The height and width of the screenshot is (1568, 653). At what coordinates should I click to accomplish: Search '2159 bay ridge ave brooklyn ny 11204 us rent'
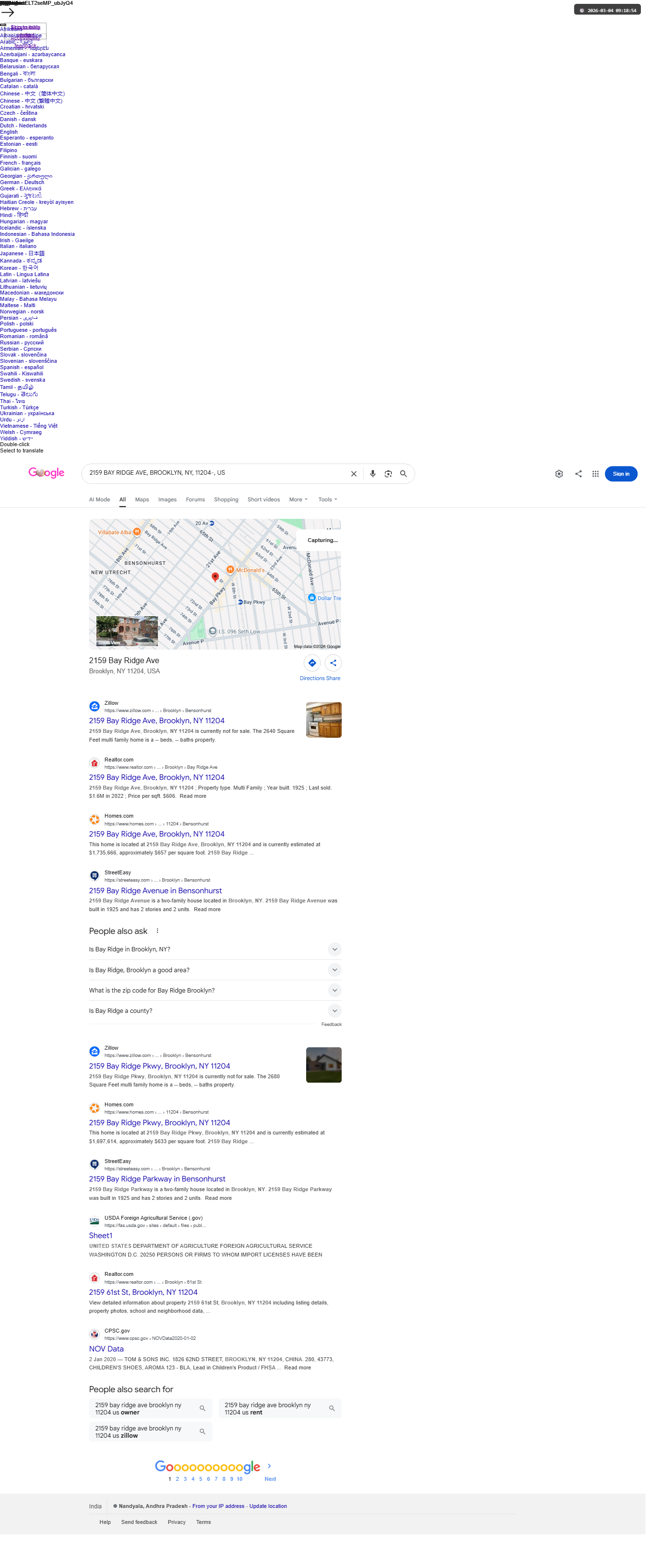coord(280,1409)
